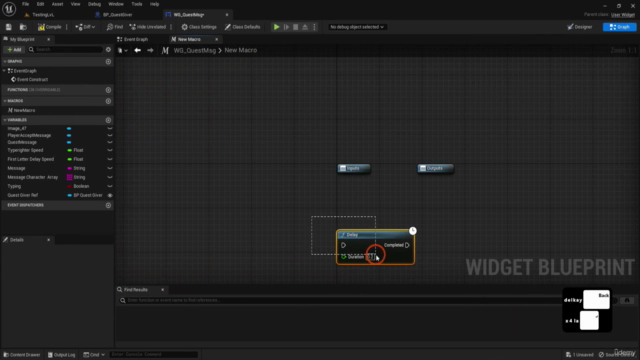This screenshot has height=360, width=640.
Task: Click the frame skip play icon
Action: [x=286, y=27]
